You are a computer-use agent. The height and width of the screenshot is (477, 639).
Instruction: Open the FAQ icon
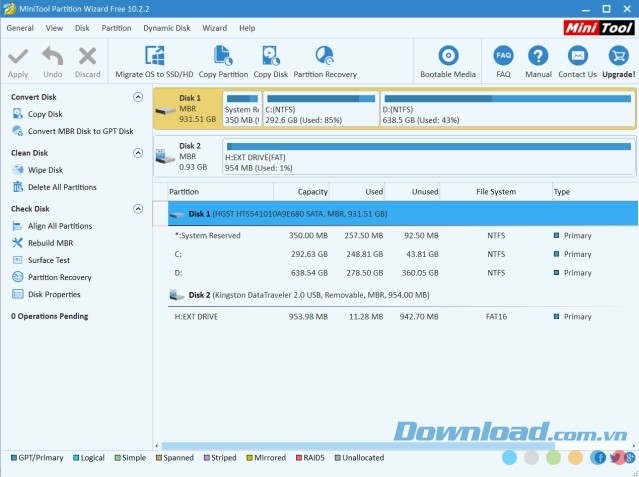[x=503, y=55]
